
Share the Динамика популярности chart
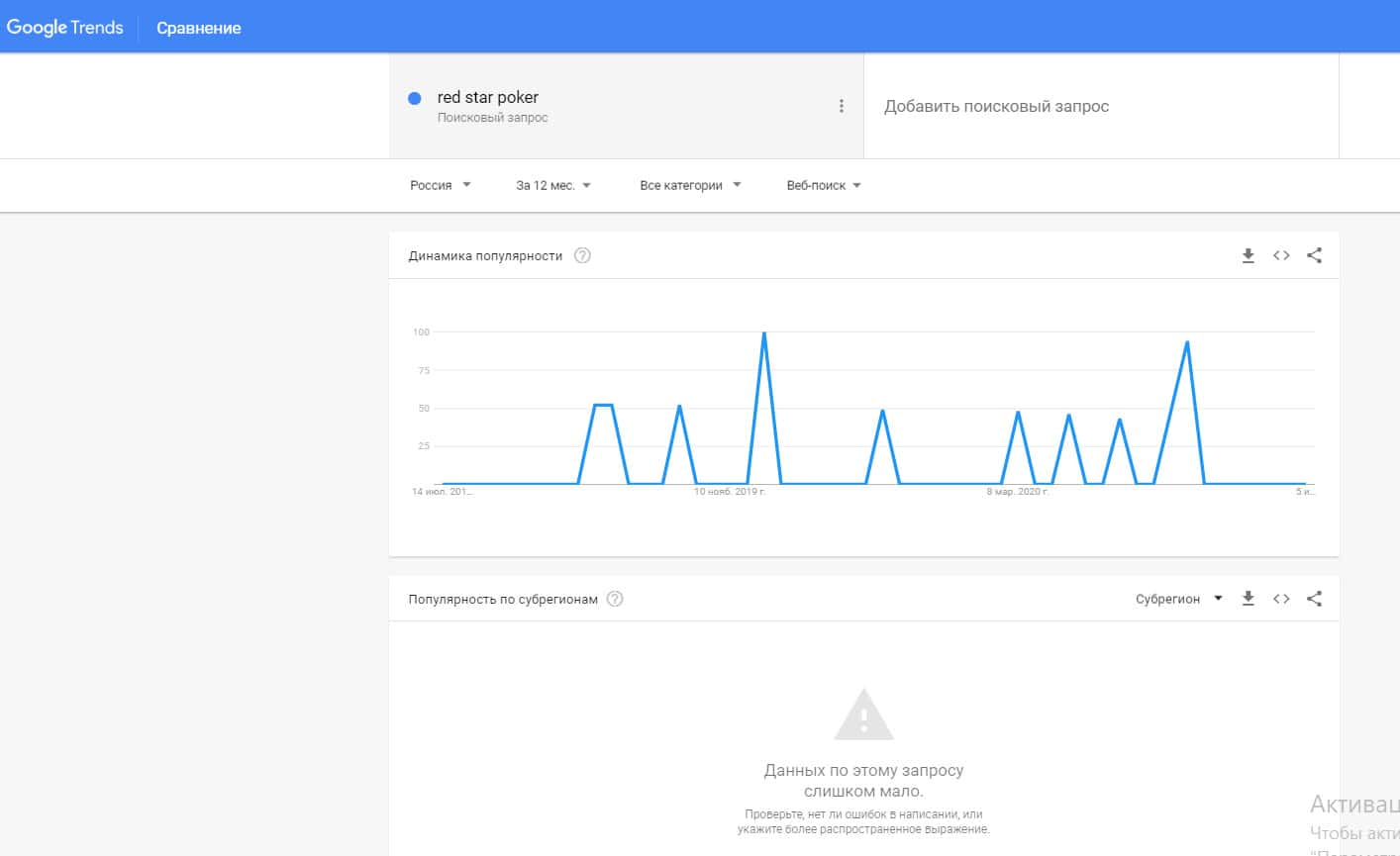point(1314,255)
